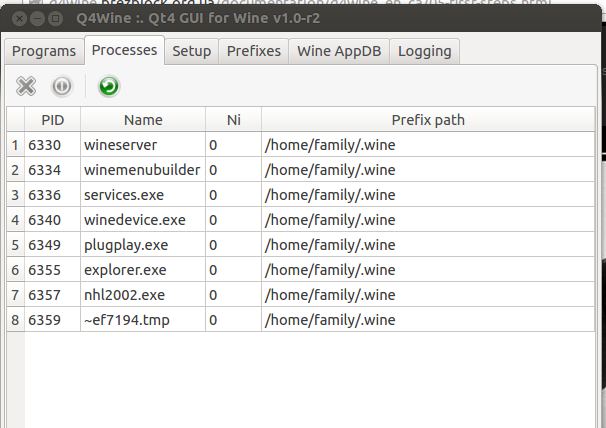The width and height of the screenshot is (606, 428).
Task: Close the Q4Wine window
Action: 19,18
